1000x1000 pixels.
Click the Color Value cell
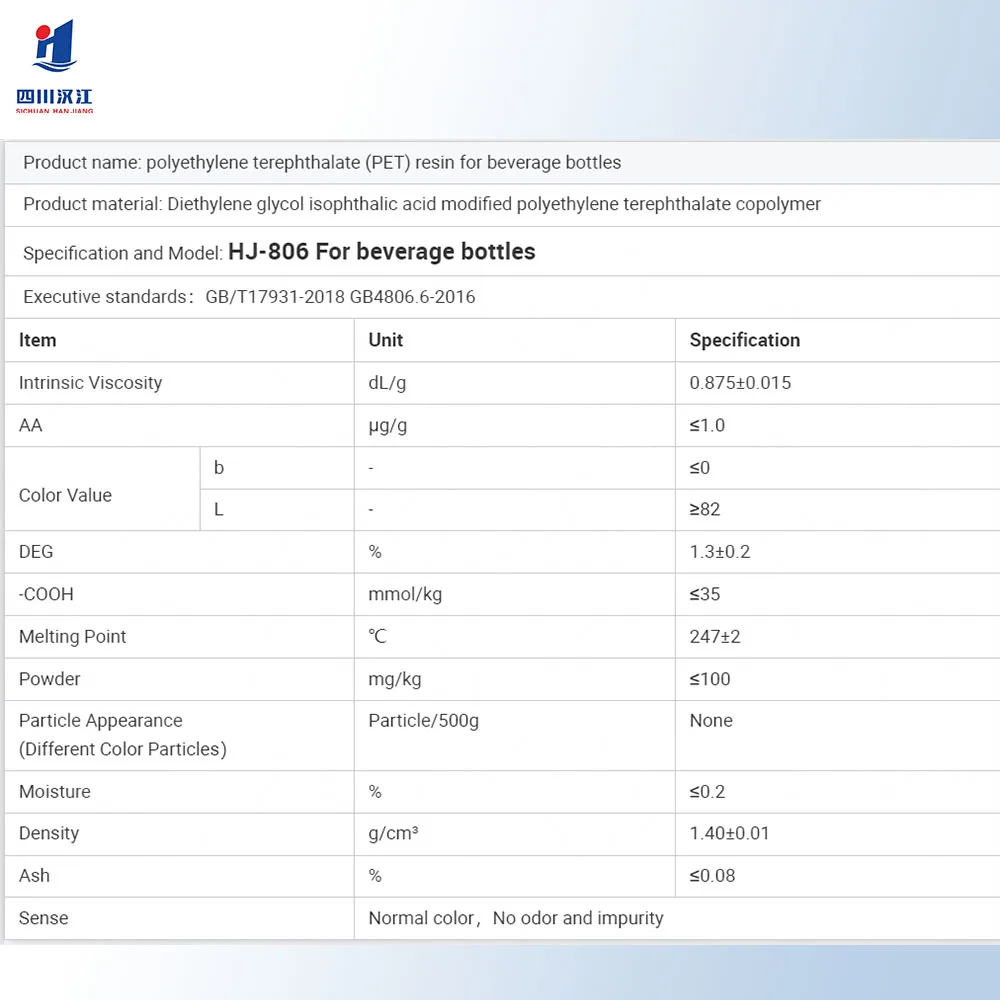[64, 495]
